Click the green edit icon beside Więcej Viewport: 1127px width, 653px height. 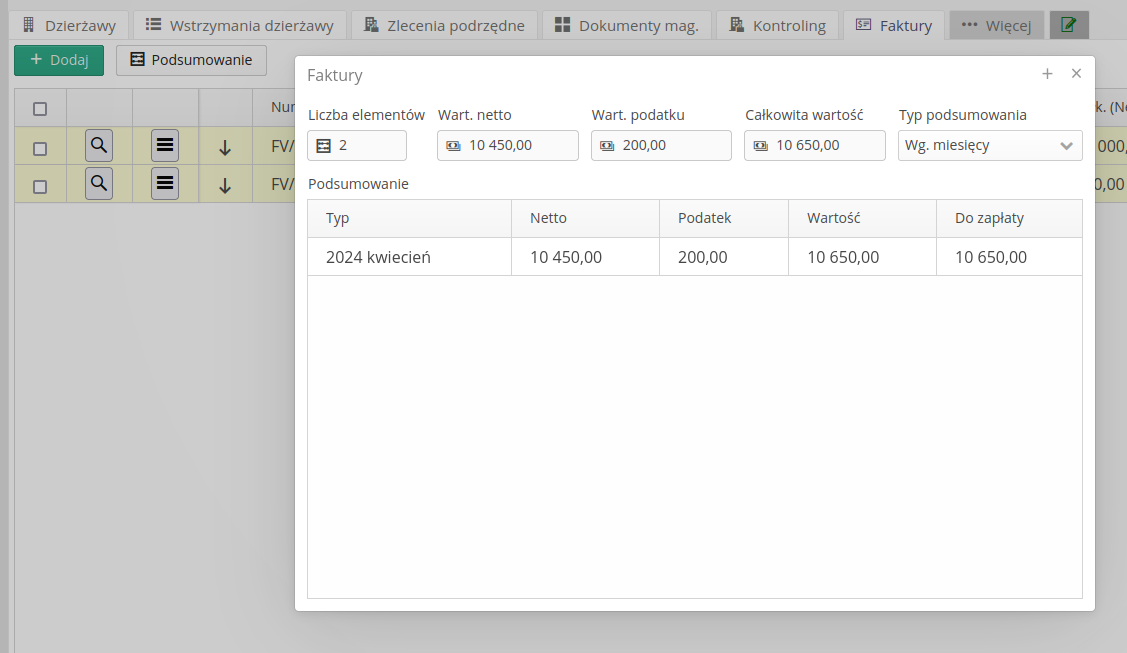point(1068,26)
